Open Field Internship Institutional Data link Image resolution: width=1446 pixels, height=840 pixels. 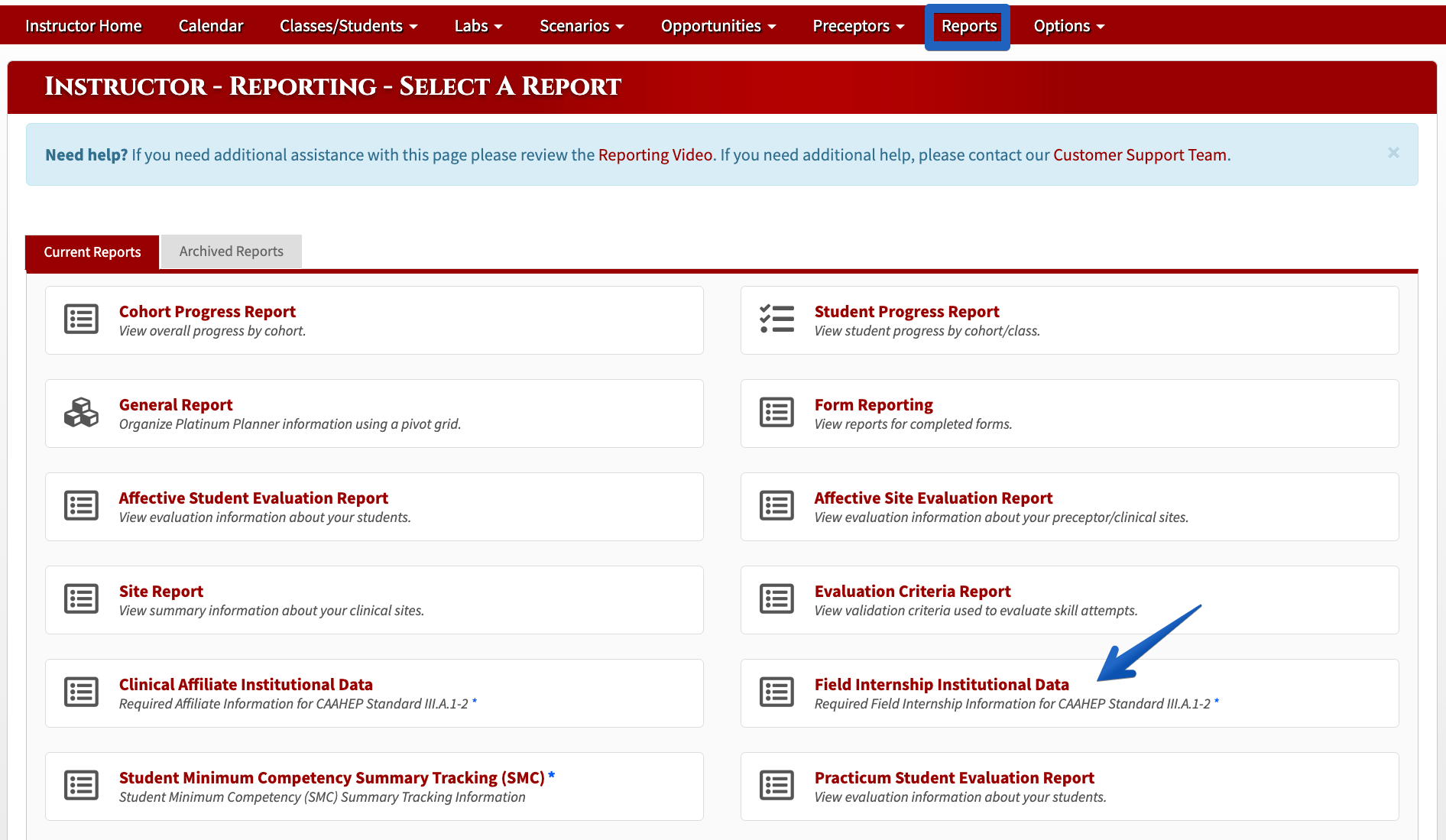942,685
